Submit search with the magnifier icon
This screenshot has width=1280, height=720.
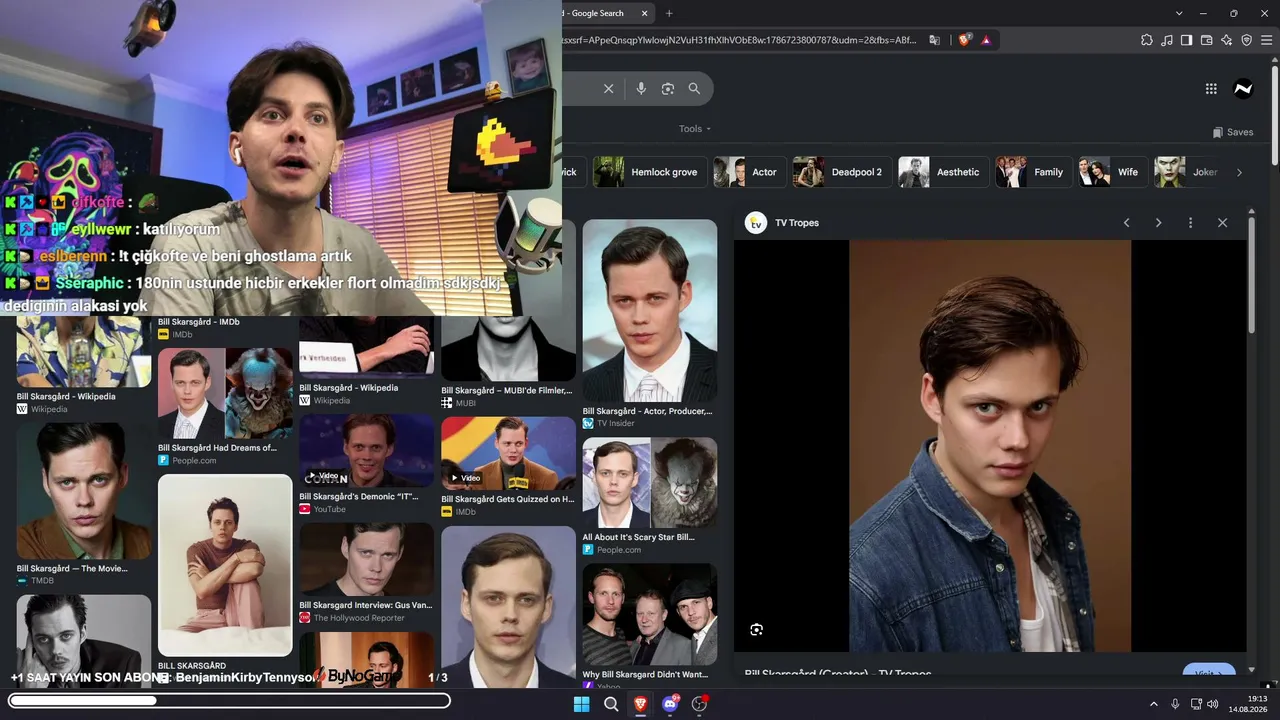[694, 89]
